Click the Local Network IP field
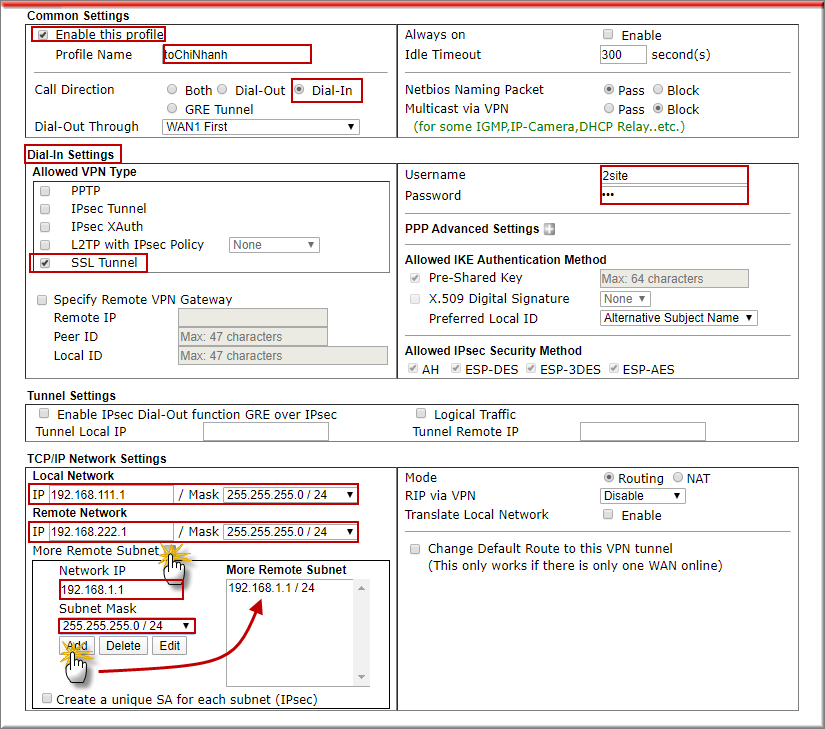Image resolution: width=825 pixels, height=729 pixels. [112, 494]
